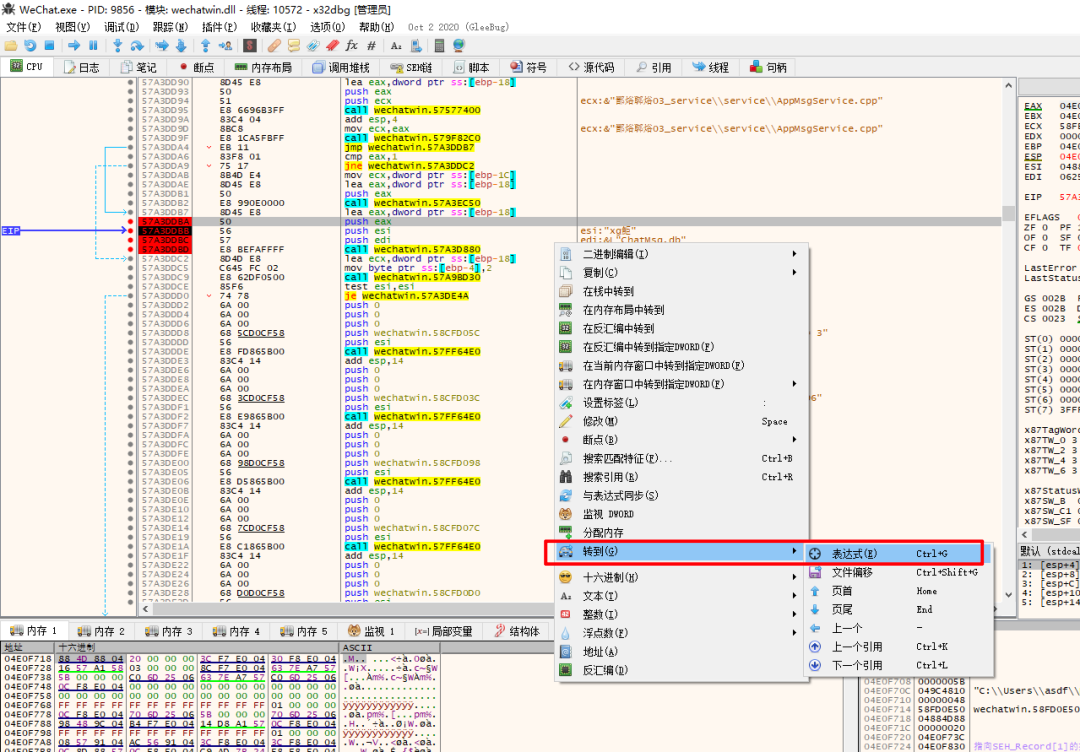Image resolution: width=1080 pixels, height=752 pixels.
Task: Toggle breakpoint bullet at address 57A3DDBA
Action: click(130, 222)
